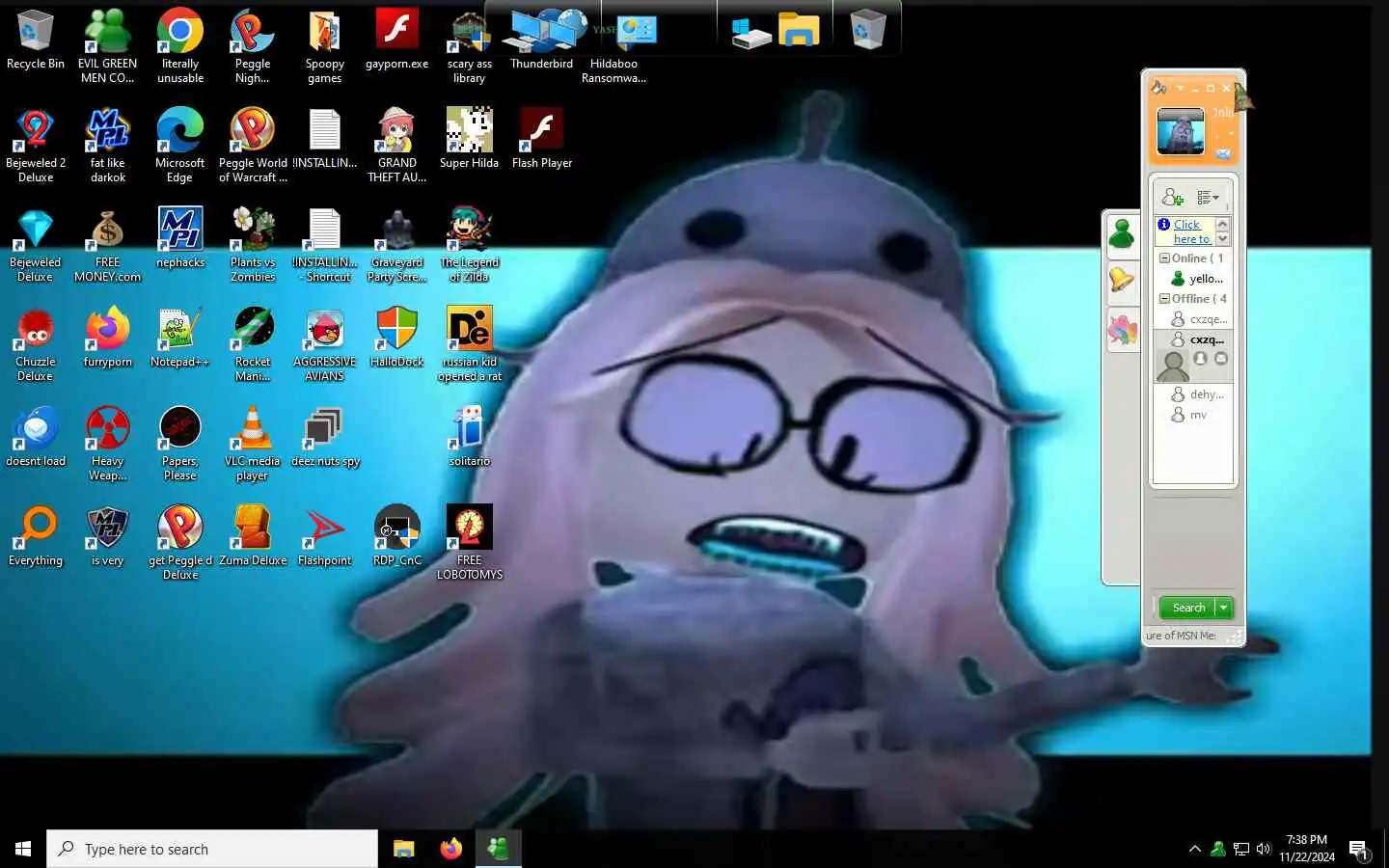The height and width of the screenshot is (868, 1389).
Task: Click the Add a contact icon in Messenger
Action: pos(1173,197)
